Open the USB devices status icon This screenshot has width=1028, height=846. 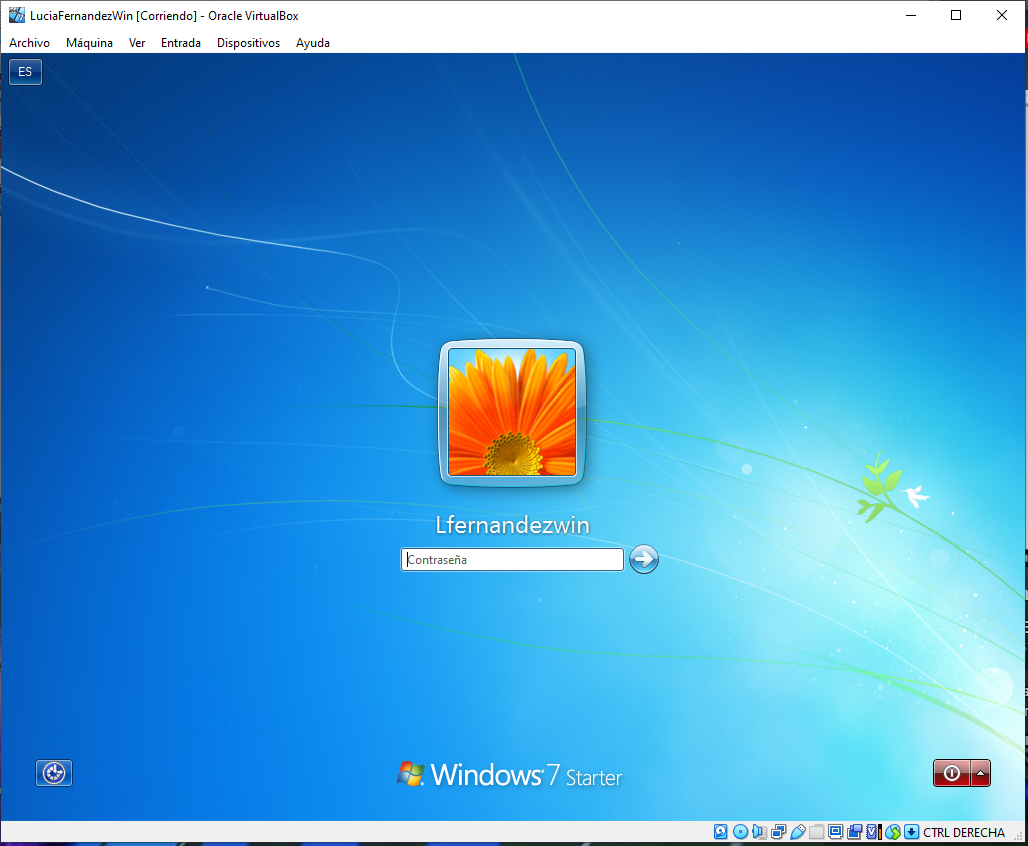coord(797,832)
